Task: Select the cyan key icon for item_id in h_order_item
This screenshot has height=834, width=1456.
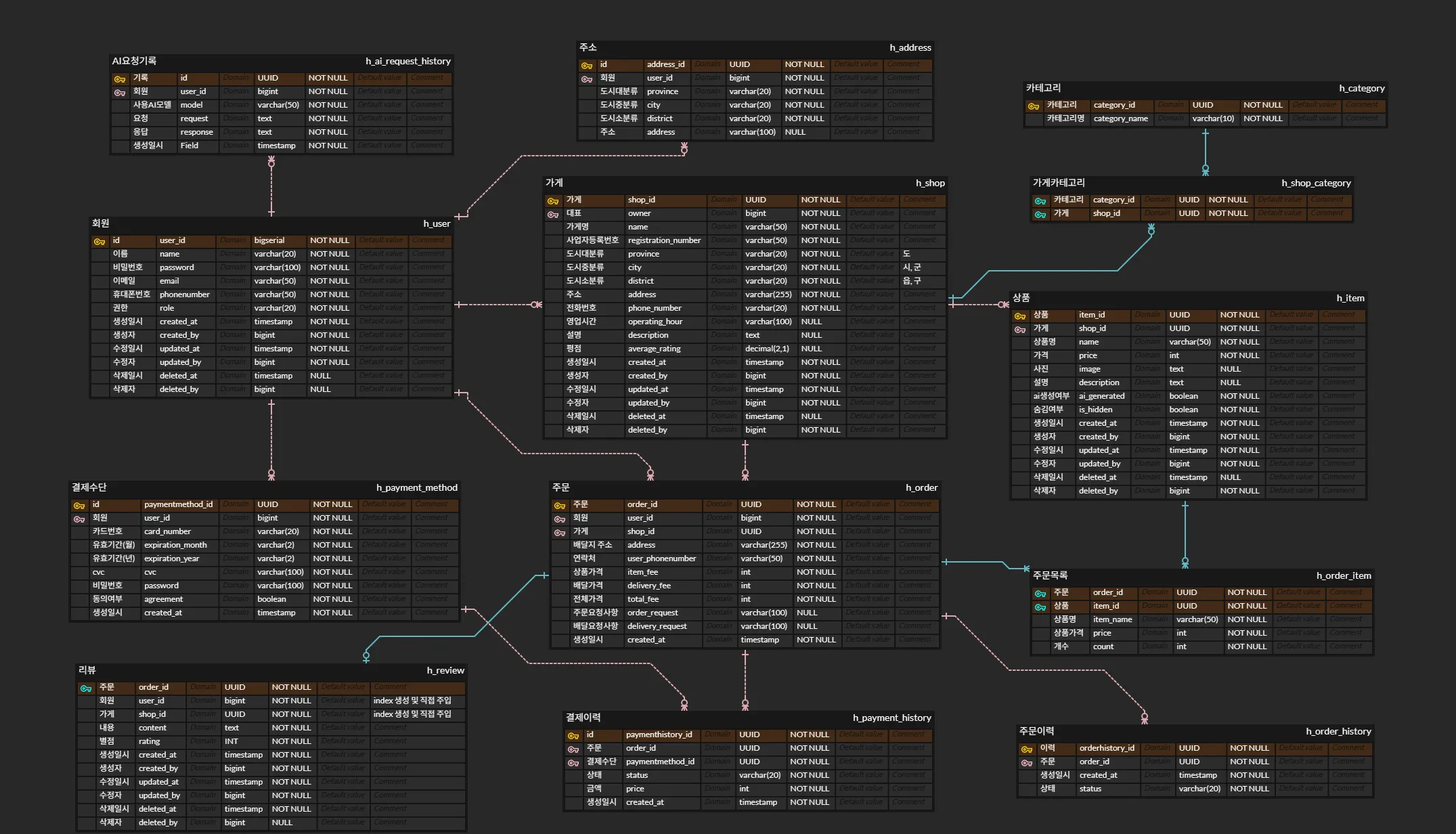Action: click(1040, 607)
